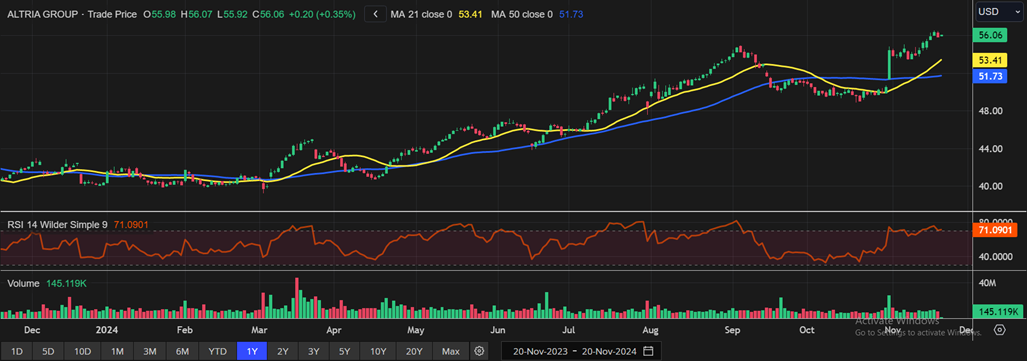Choose the 20Y time range
1027x361 pixels.
tap(414, 351)
